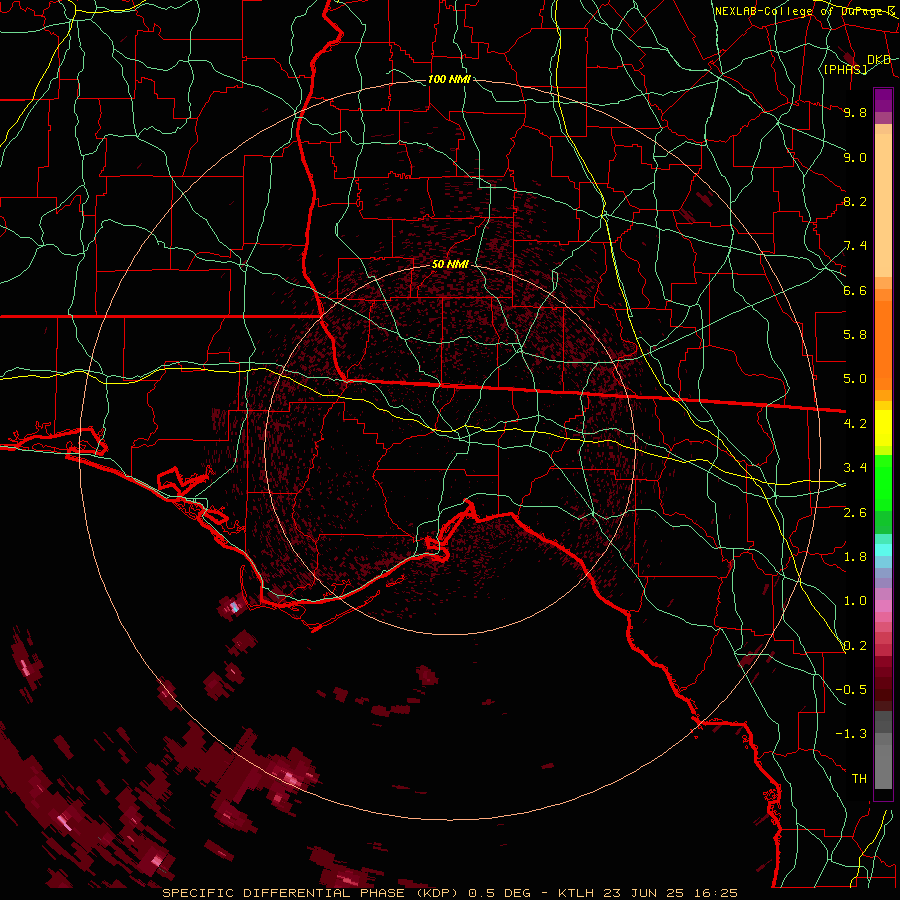
Task: Click the -1.3 scale value
Action: coord(851,734)
